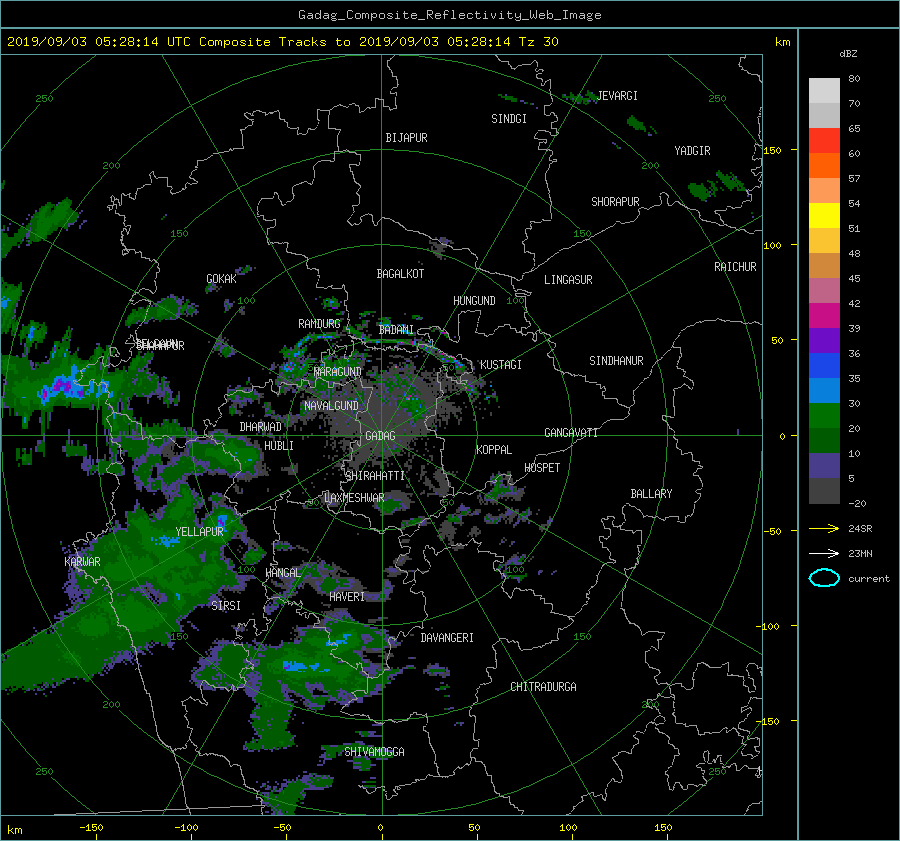Click the '-20' value at bottom of dBZ scale
The width and height of the screenshot is (900, 841).
pos(857,503)
